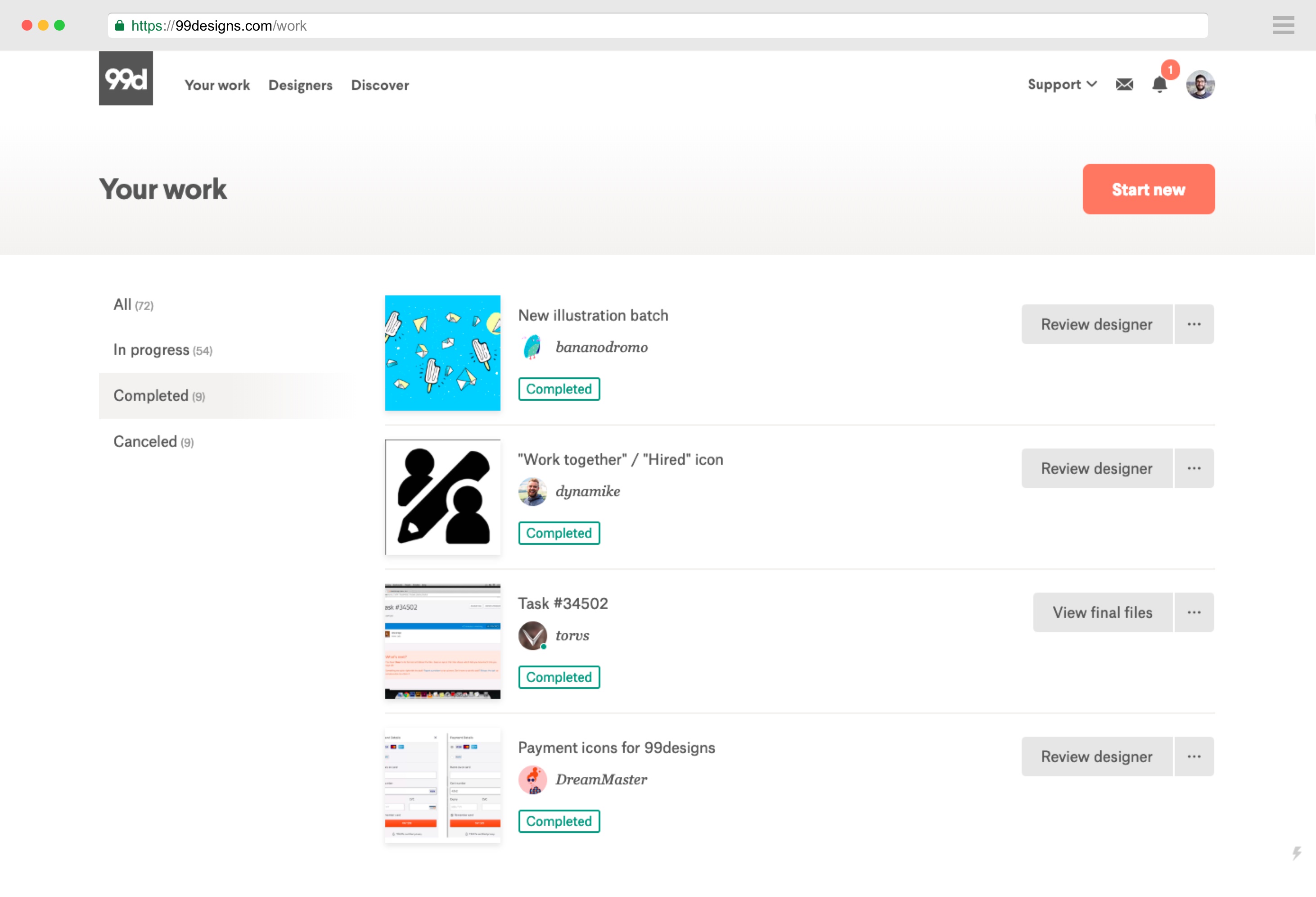Open dynamike's profile photo
Screen dimensions: 1316x897
(532, 491)
